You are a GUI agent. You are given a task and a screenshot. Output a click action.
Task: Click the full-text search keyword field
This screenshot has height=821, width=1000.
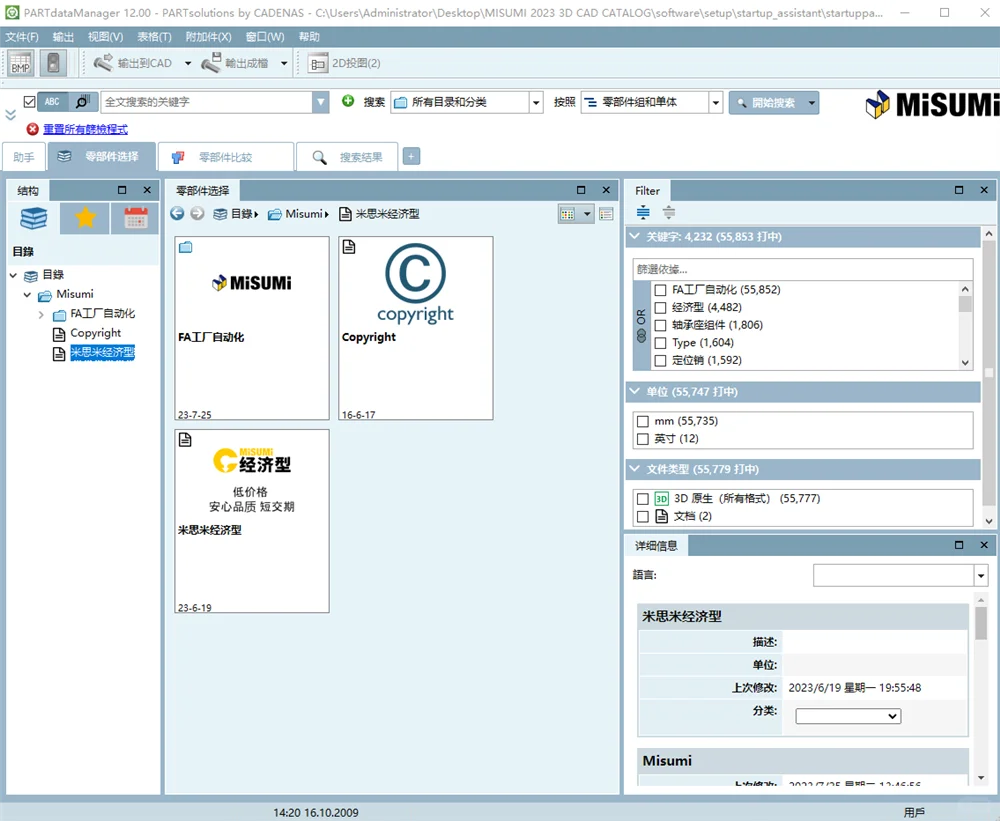click(x=207, y=102)
